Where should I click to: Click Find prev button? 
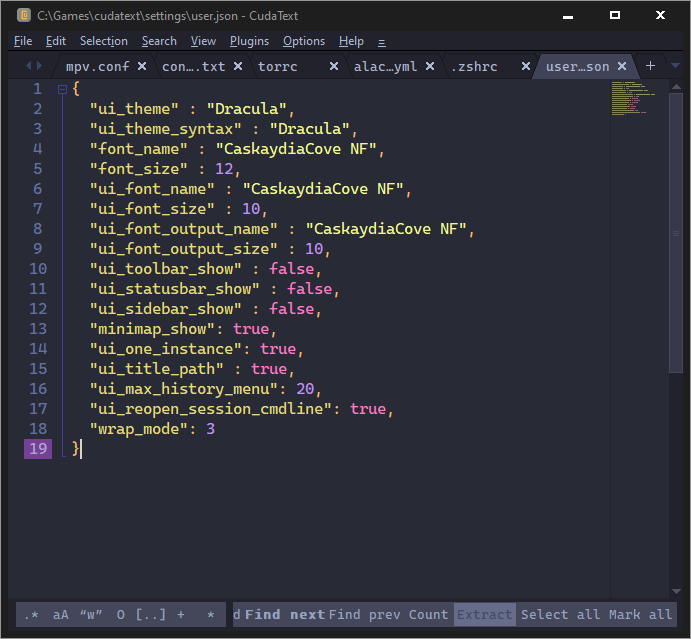pyautogui.click(x=365, y=615)
